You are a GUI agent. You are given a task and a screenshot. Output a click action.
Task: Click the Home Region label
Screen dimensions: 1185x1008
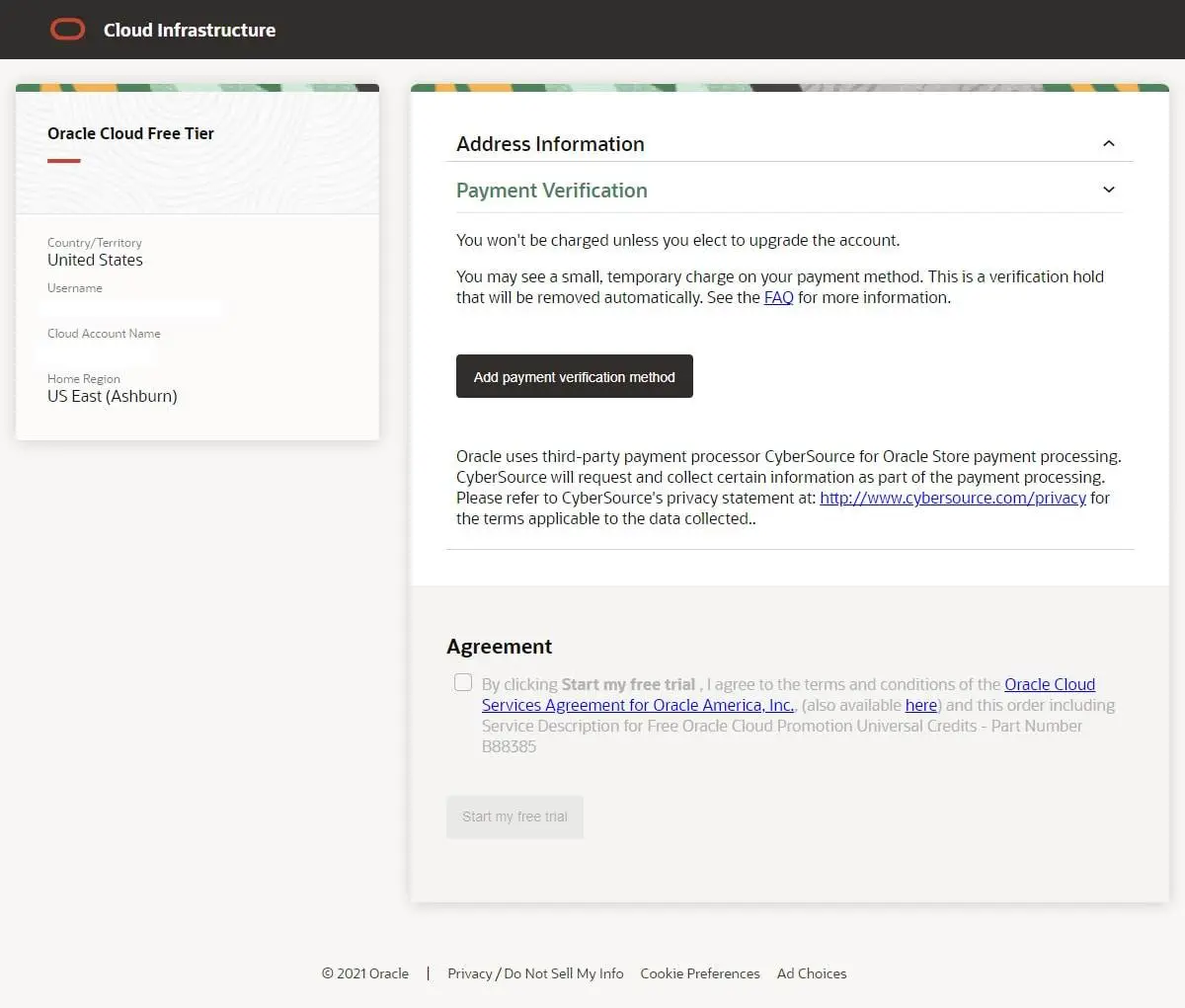84,379
